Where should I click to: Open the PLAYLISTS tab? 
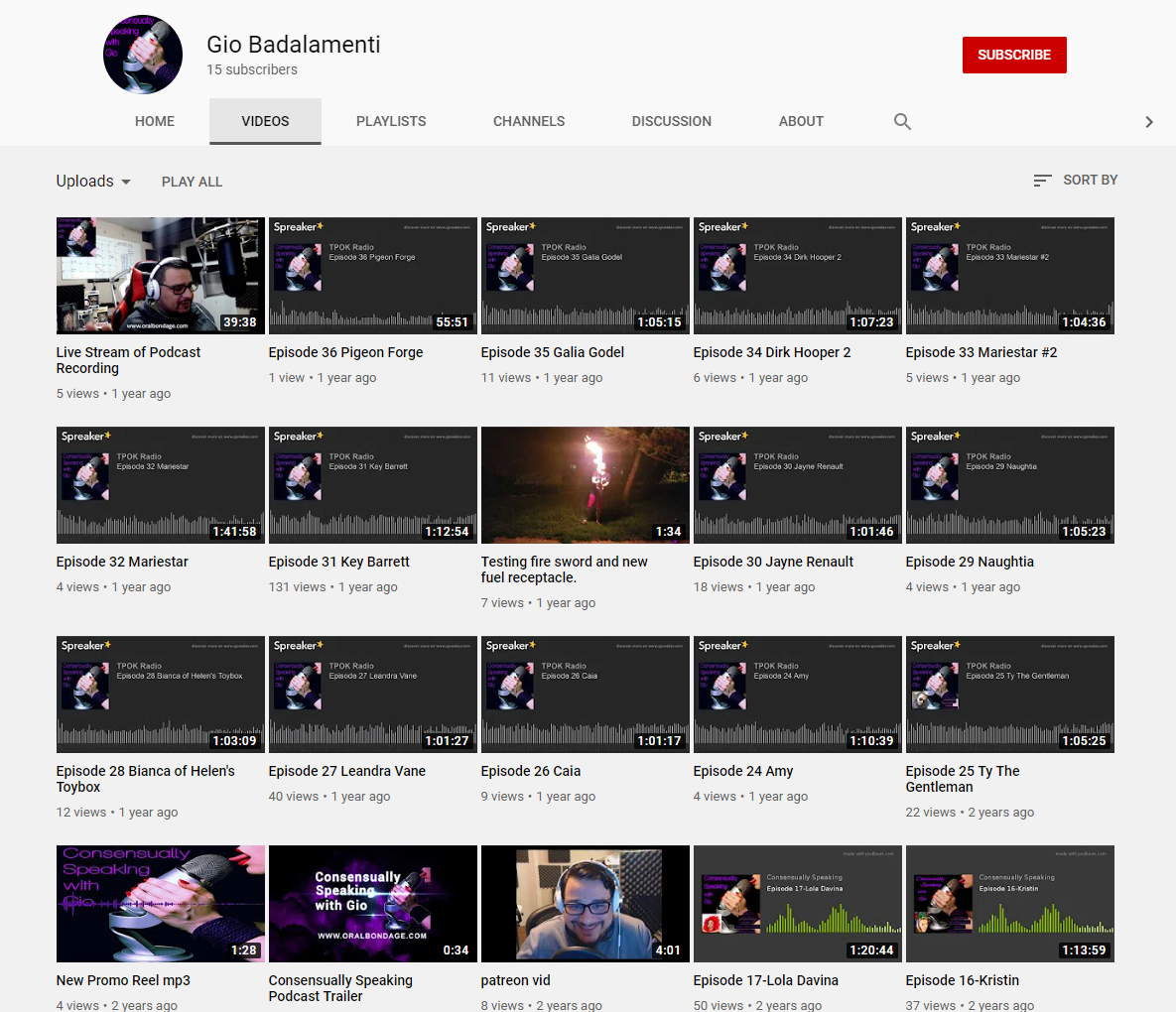click(x=391, y=121)
